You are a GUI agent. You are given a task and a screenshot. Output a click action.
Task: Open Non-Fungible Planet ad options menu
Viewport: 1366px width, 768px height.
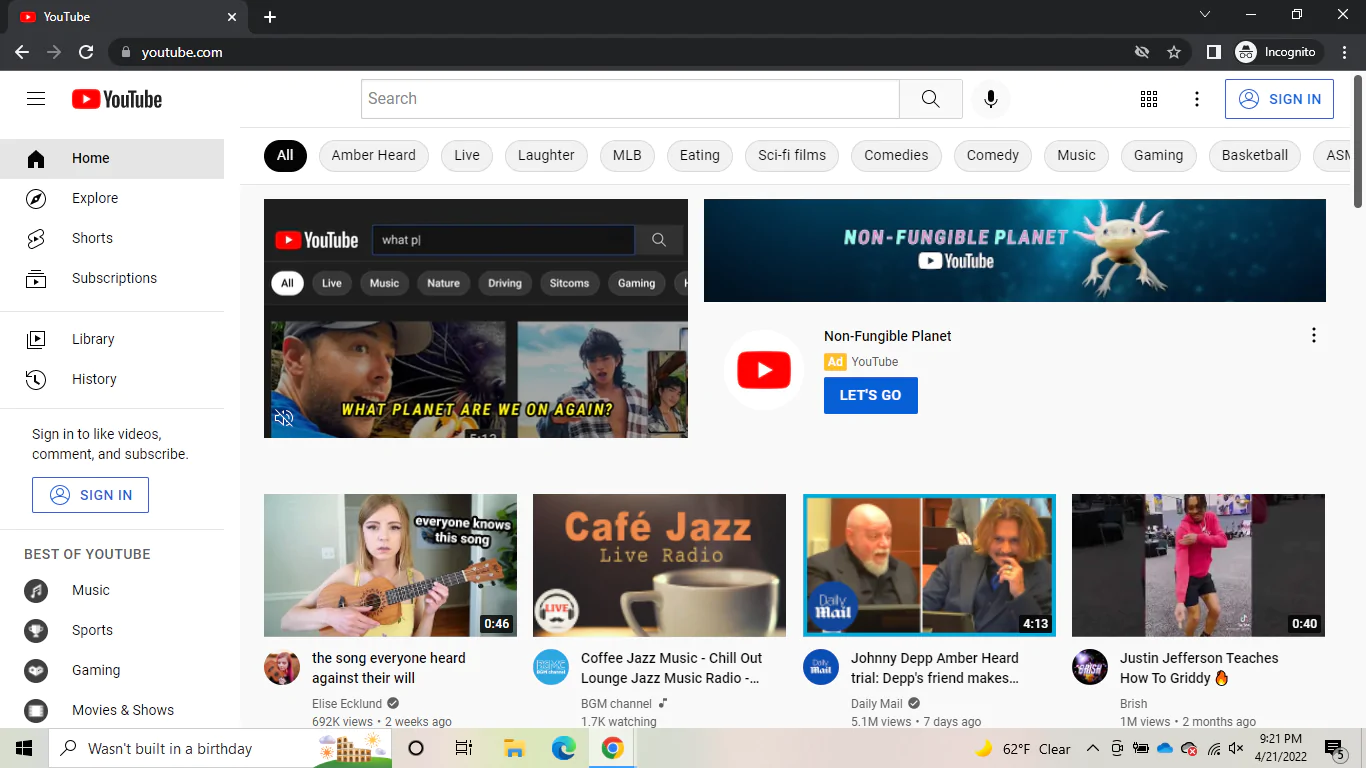[1313, 336]
